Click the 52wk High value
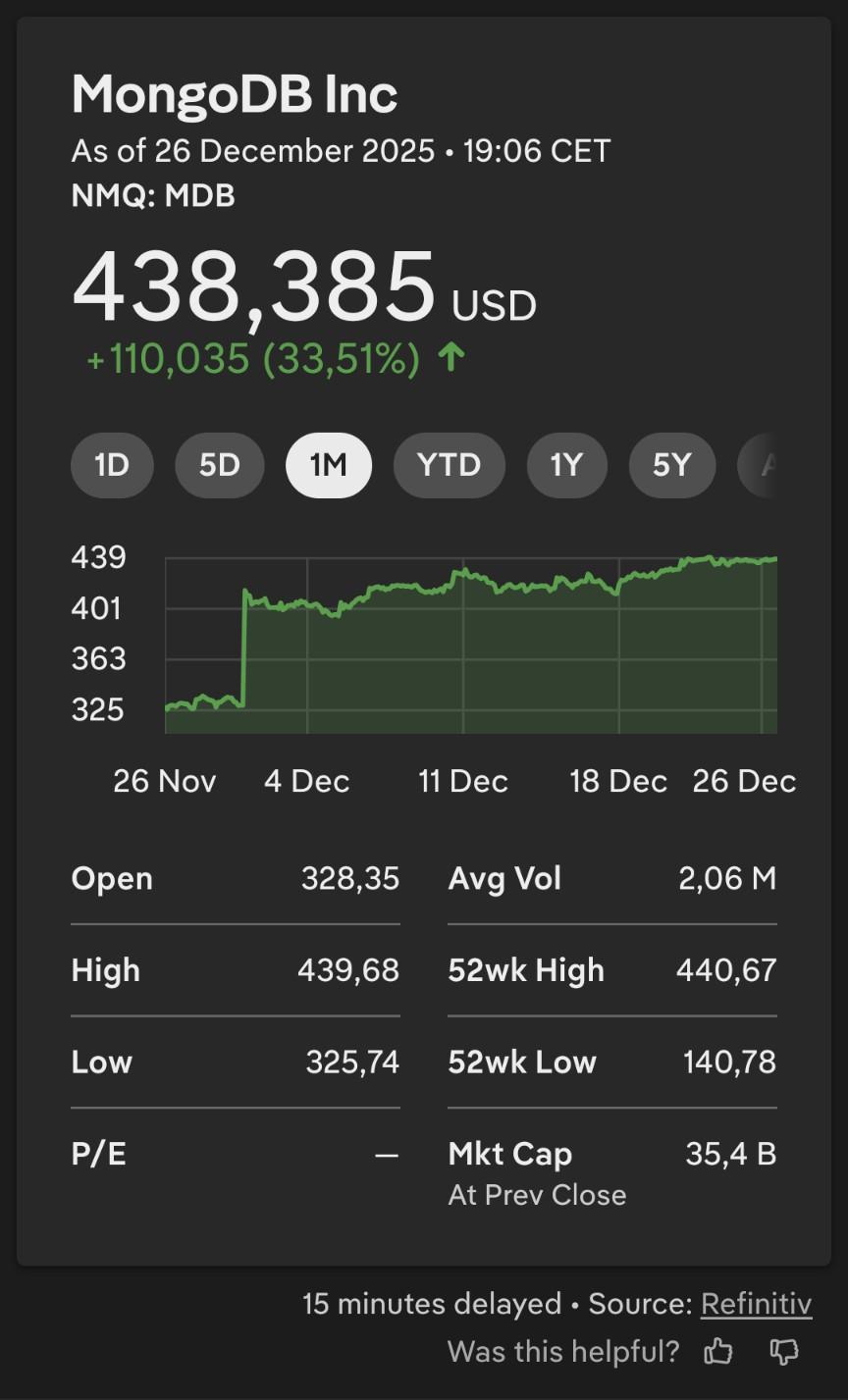Screen dimensions: 848x1400 click(x=725, y=970)
